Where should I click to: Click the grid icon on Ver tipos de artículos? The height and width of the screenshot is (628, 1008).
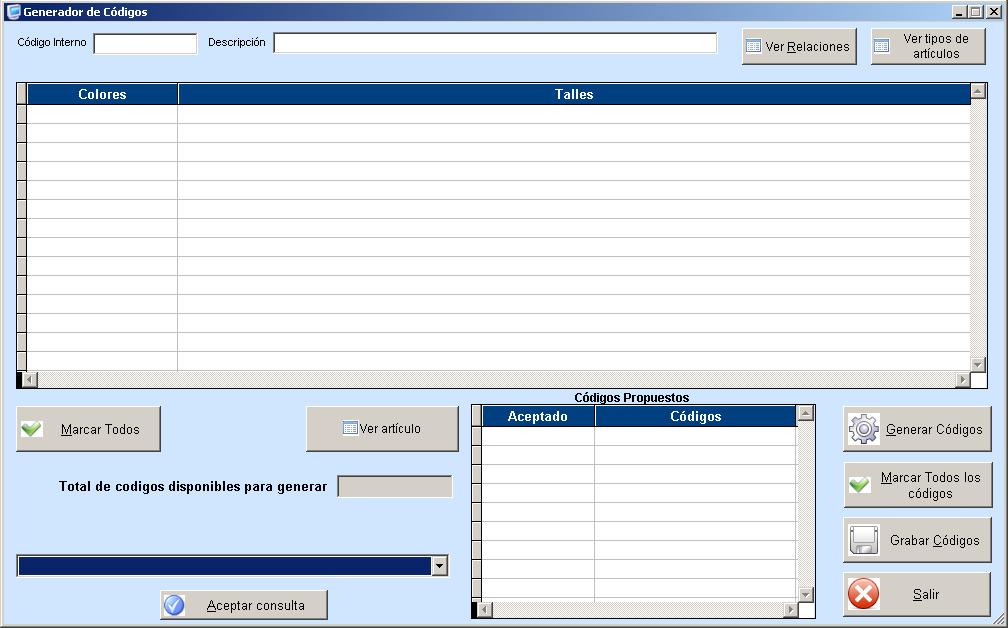[x=881, y=46]
